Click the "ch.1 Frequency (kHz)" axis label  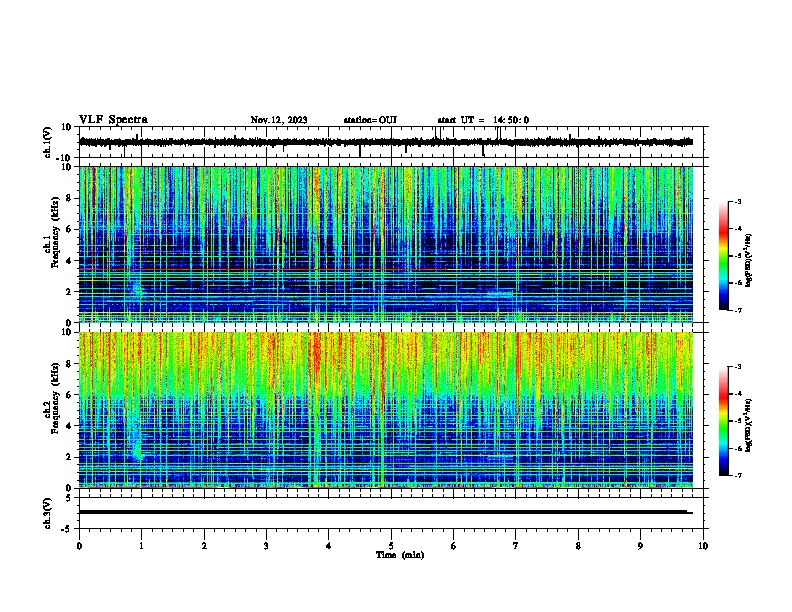[x=52, y=232]
